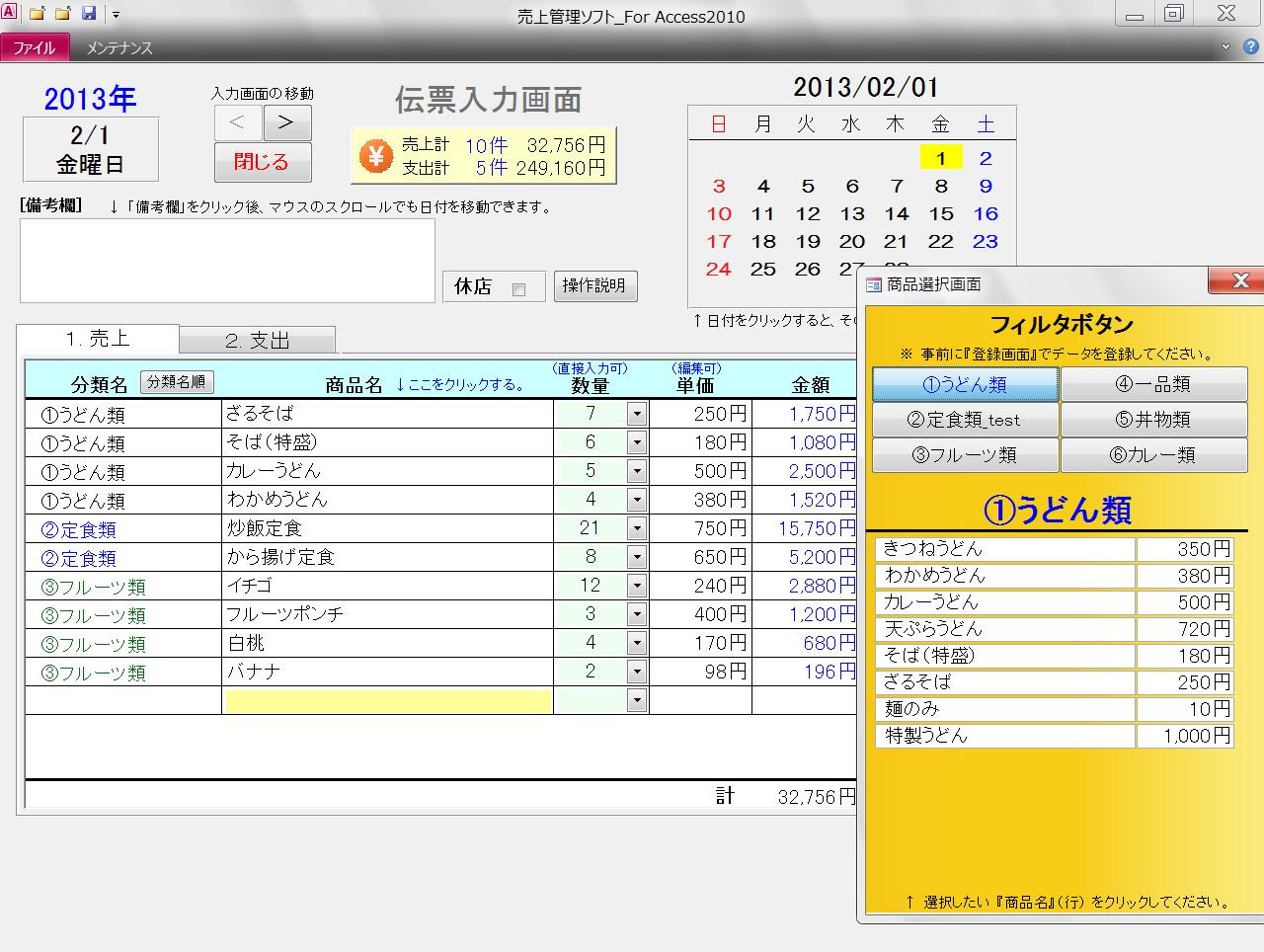Open quantity dropdown for バナナ row
The width and height of the screenshot is (1264, 952).
(637, 672)
